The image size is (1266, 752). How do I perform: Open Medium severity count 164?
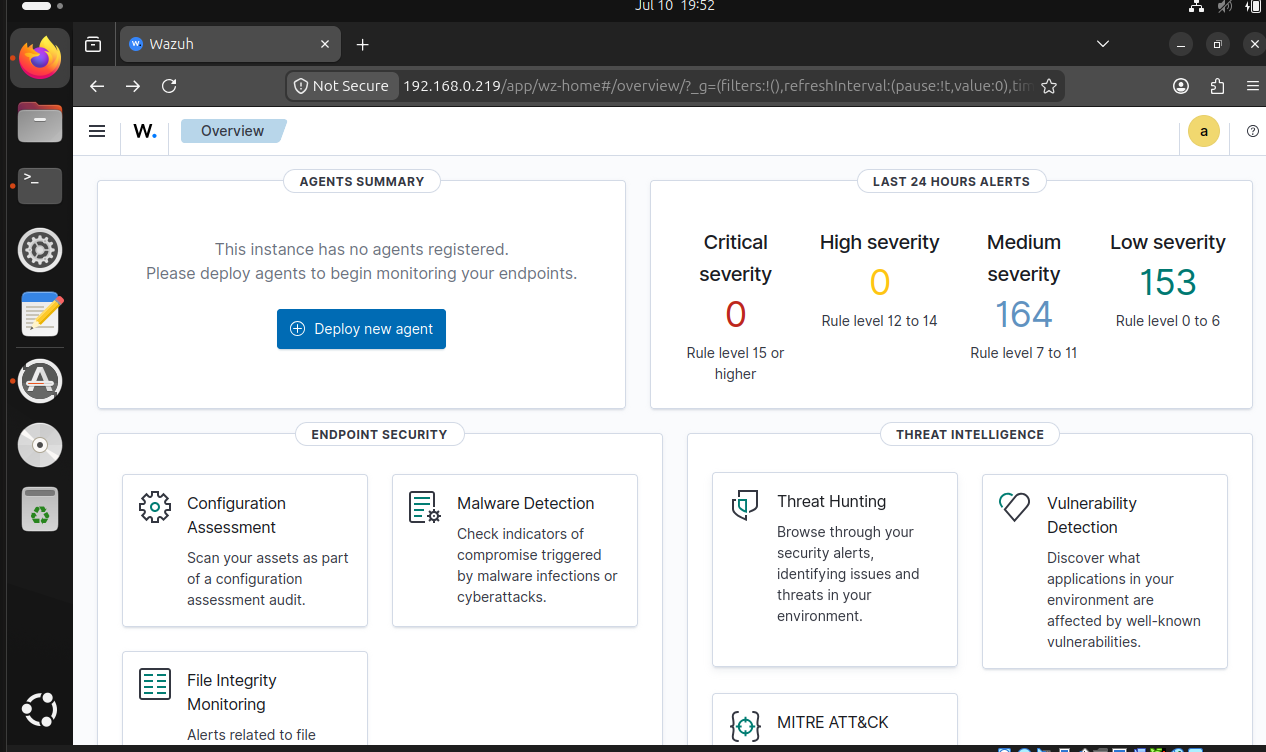1024,315
